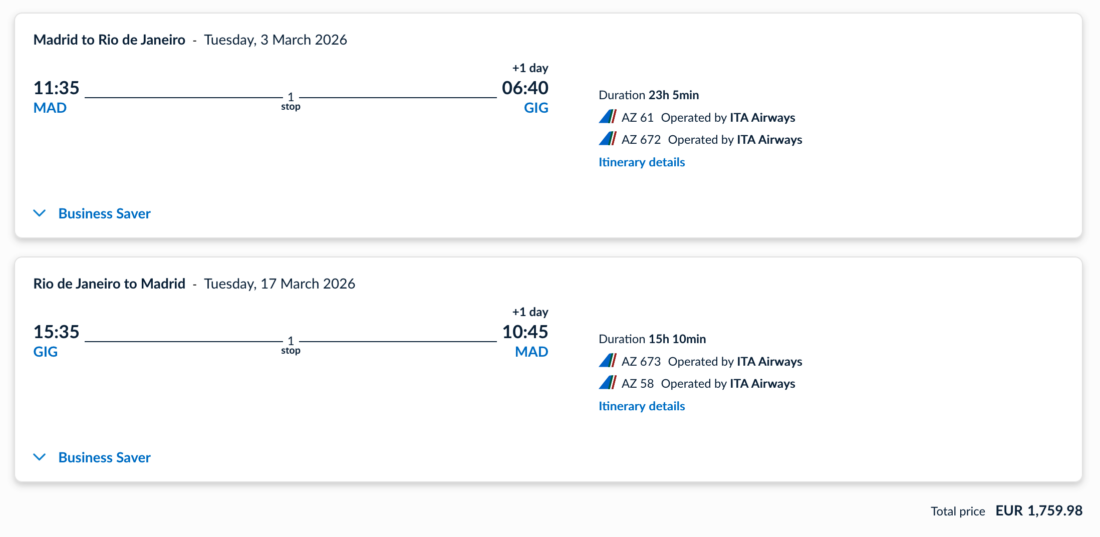Open Itinerary details for the 17 March flight
This screenshot has width=1100, height=537.
point(642,406)
